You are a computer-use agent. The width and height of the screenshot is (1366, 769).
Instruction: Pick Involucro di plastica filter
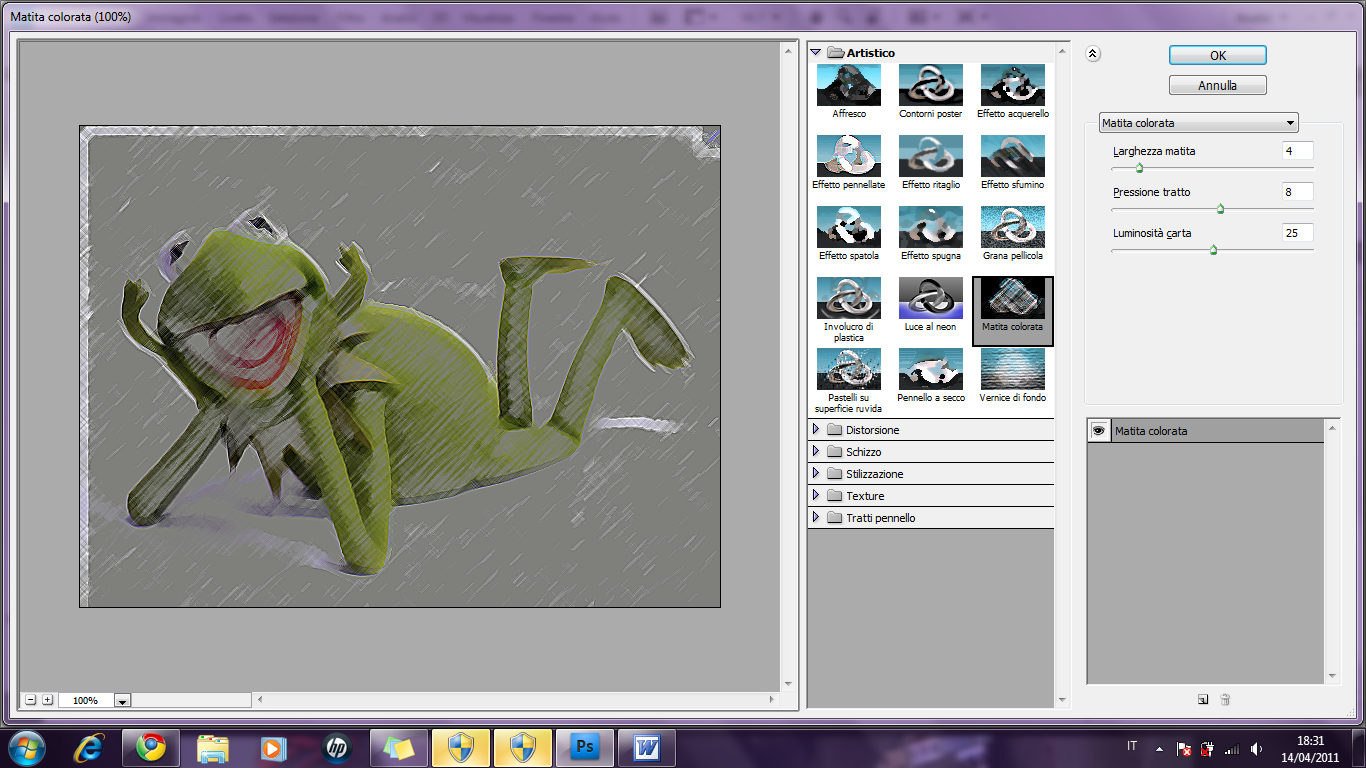click(x=849, y=298)
